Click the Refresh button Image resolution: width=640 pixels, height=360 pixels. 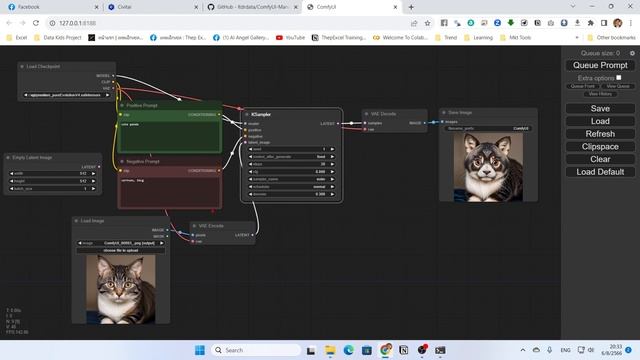point(600,134)
